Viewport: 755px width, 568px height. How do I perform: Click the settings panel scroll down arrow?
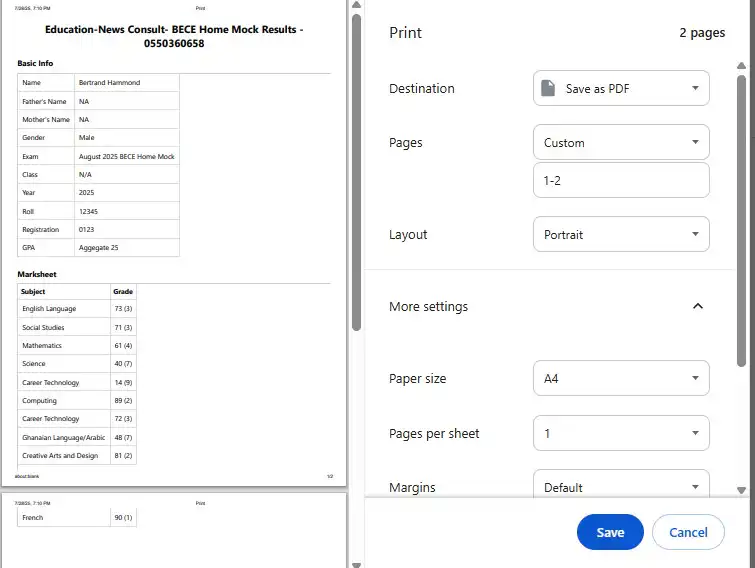pos(741,490)
